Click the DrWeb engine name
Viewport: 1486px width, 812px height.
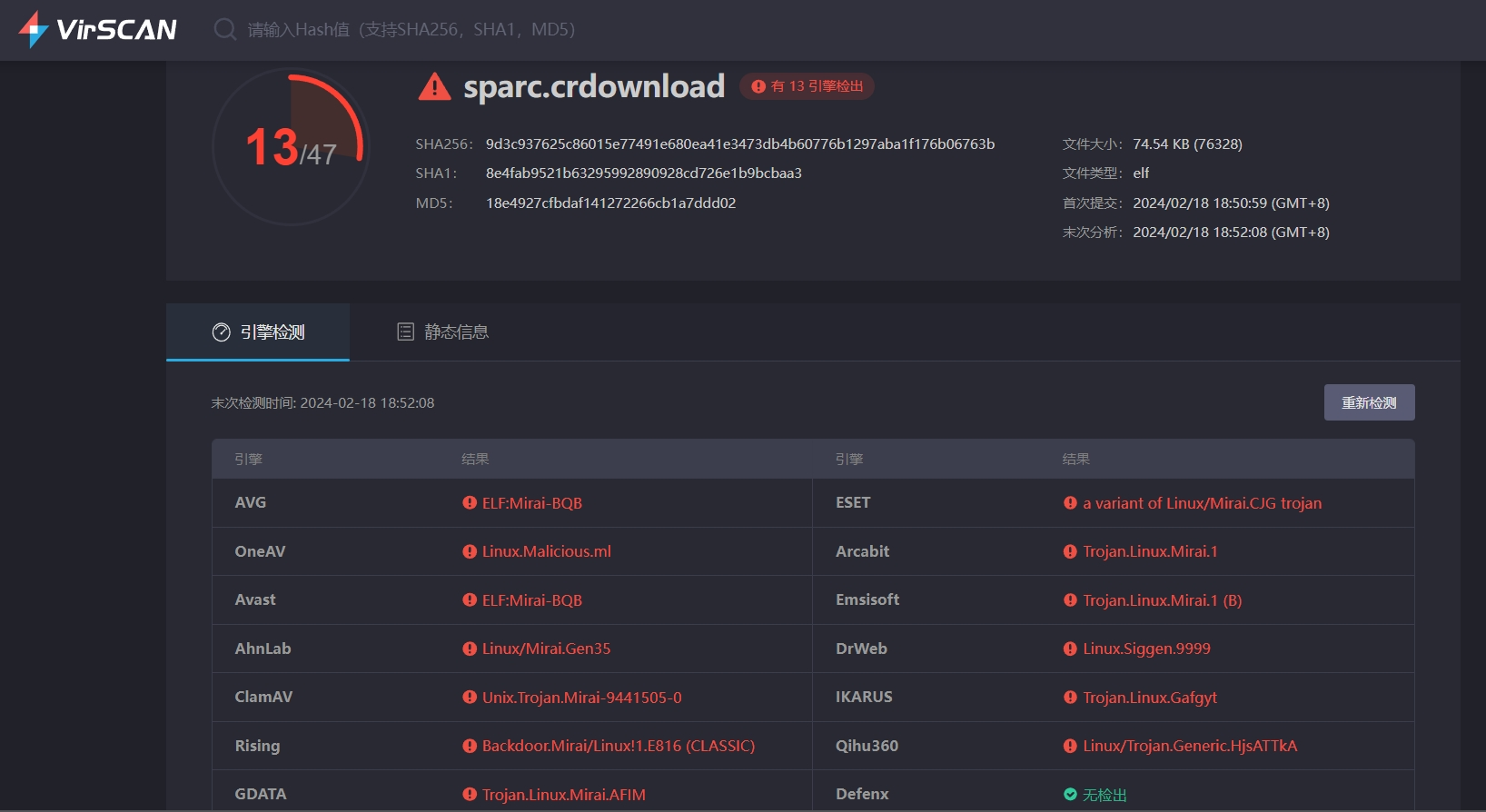pos(861,649)
